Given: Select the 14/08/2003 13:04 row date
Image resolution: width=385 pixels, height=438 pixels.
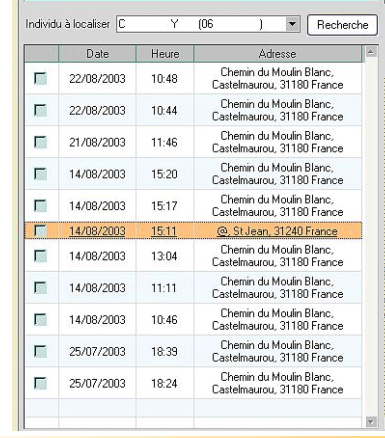Looking at the screenshot, I should click(97, 256).
